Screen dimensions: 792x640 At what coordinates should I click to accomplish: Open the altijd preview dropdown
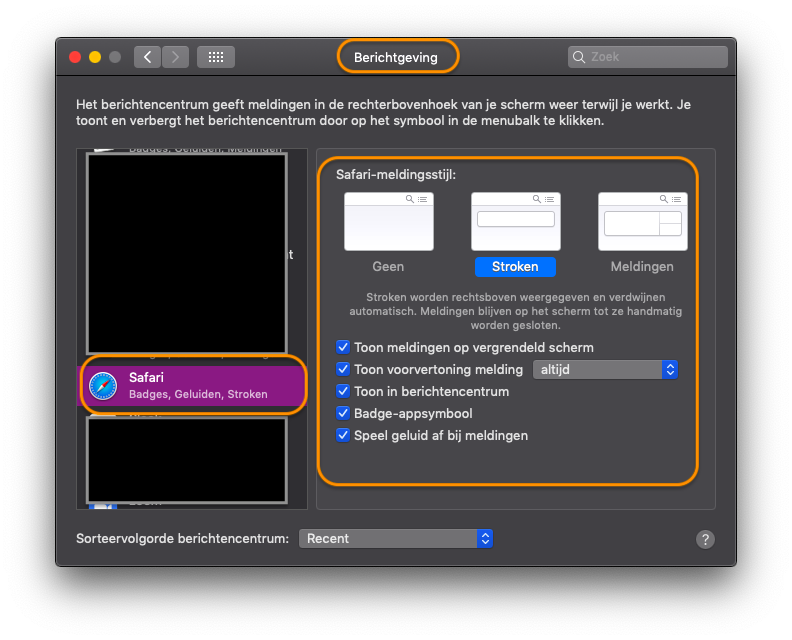605,370
